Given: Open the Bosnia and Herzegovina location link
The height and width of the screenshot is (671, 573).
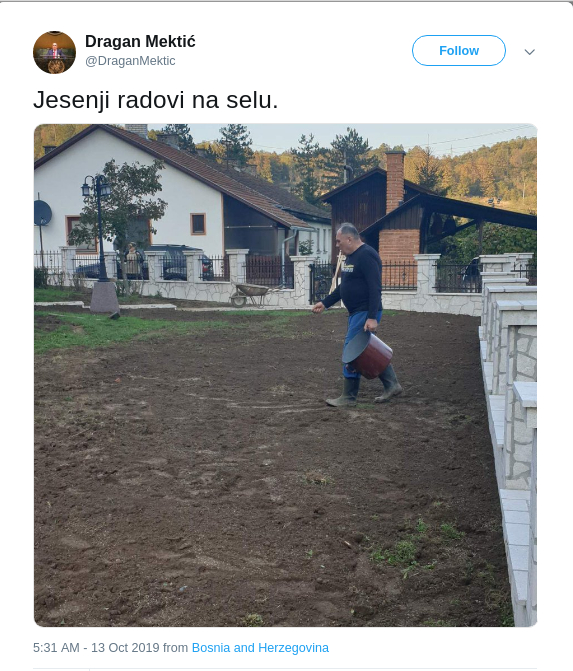Looking at the screenshot, I should 260,647.
